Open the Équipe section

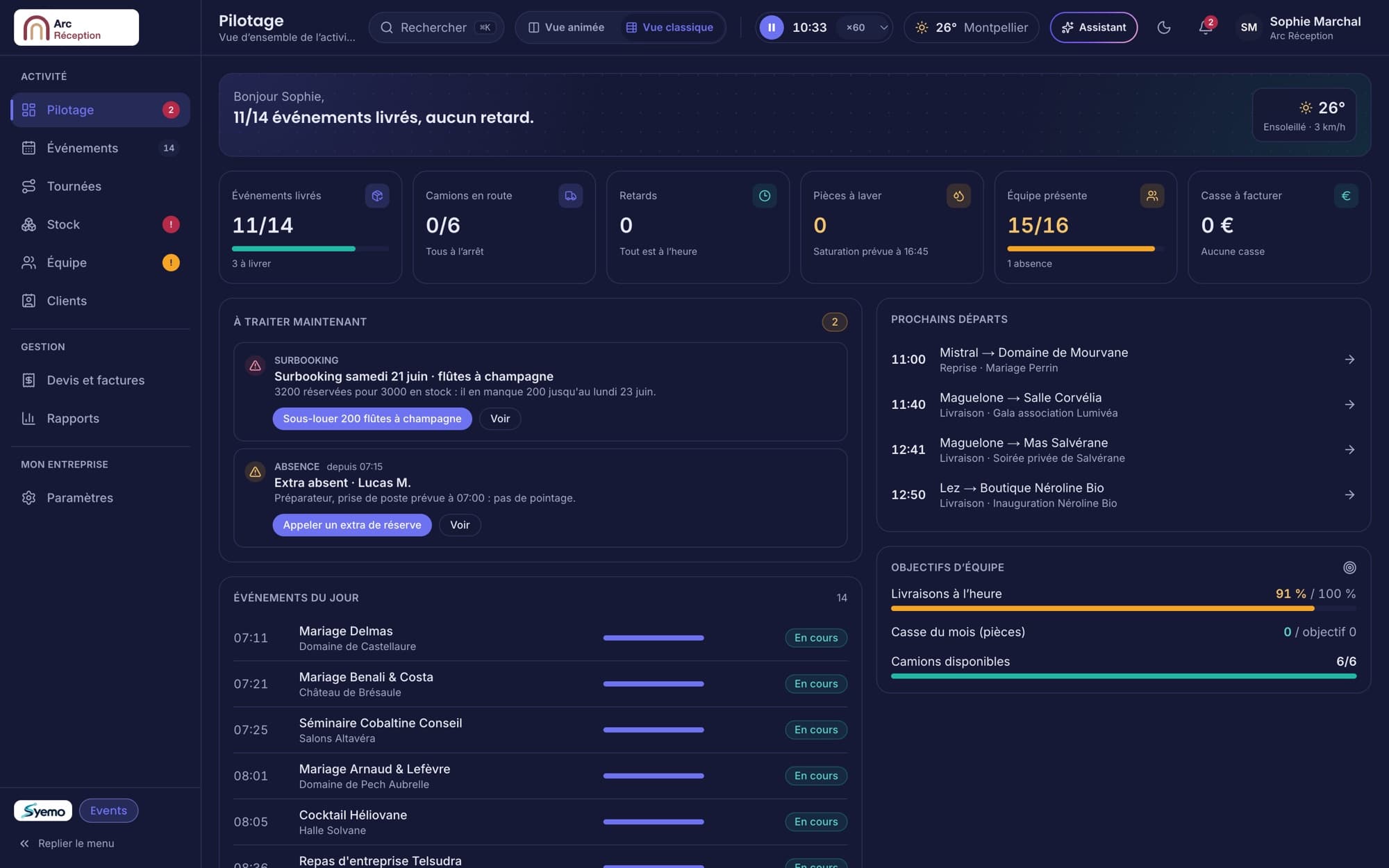pos(101,262)
